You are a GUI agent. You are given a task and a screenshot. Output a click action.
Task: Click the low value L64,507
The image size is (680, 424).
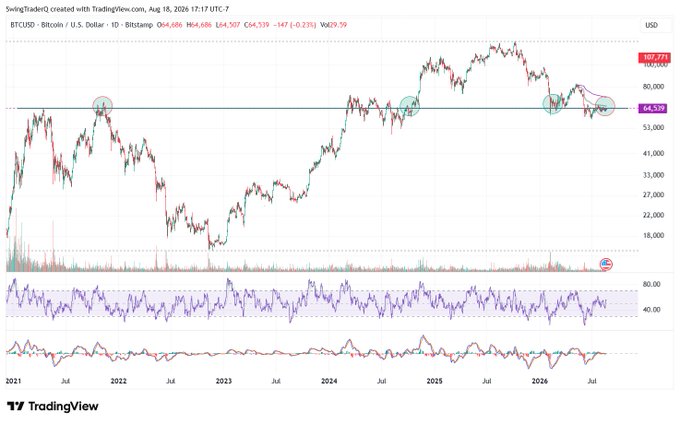228,25
